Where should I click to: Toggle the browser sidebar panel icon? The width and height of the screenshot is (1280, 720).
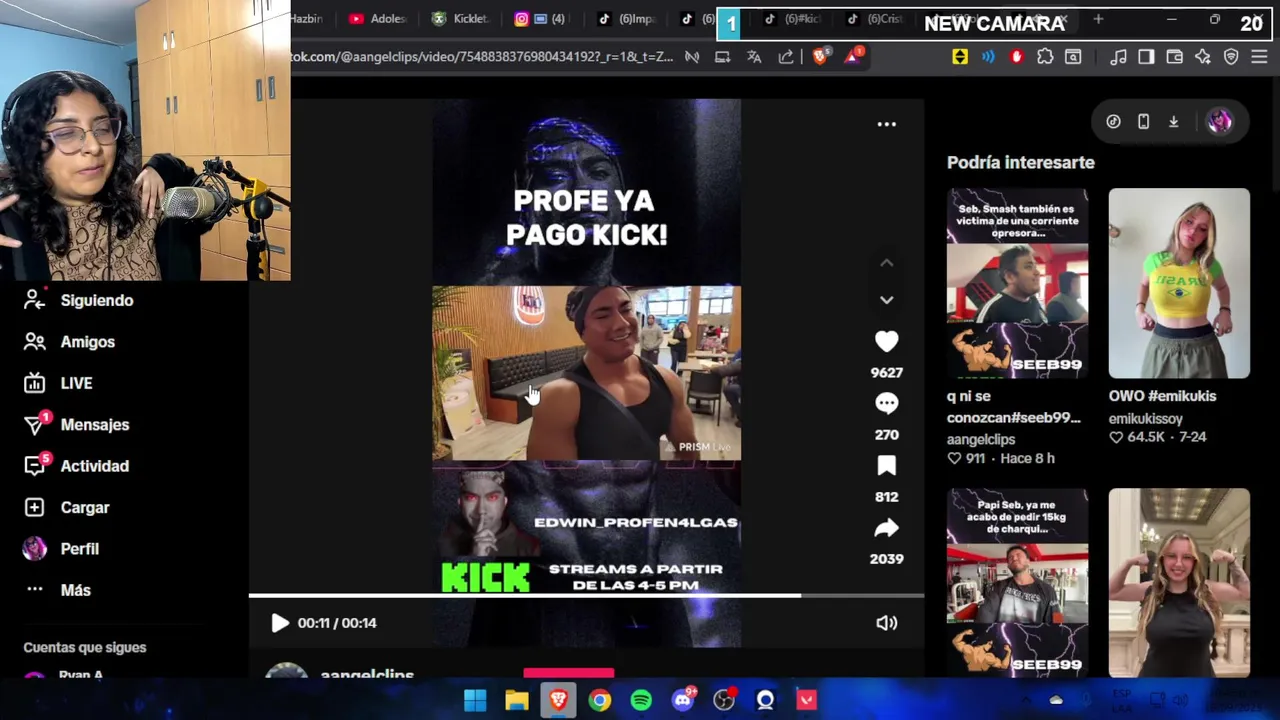click(1146, 57)
